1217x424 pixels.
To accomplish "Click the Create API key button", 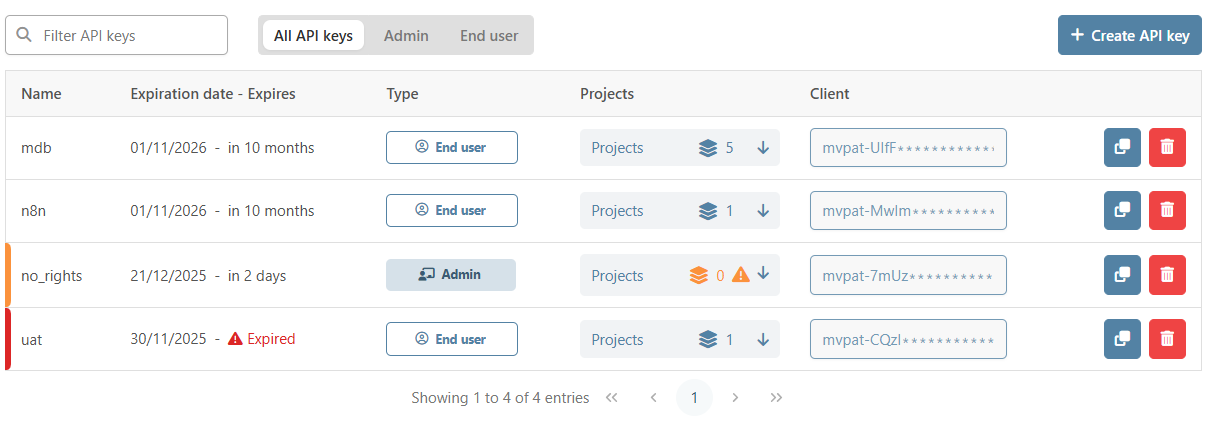I will tap(1129, 35).
